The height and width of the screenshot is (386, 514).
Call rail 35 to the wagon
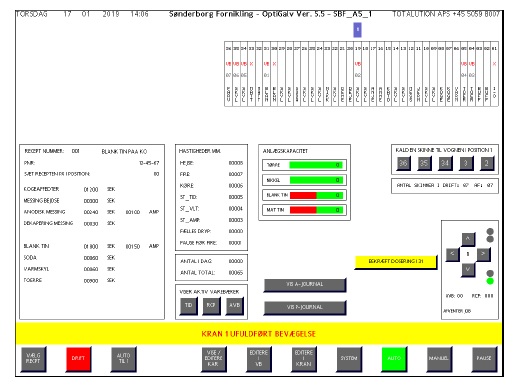[x=424, y=163]
